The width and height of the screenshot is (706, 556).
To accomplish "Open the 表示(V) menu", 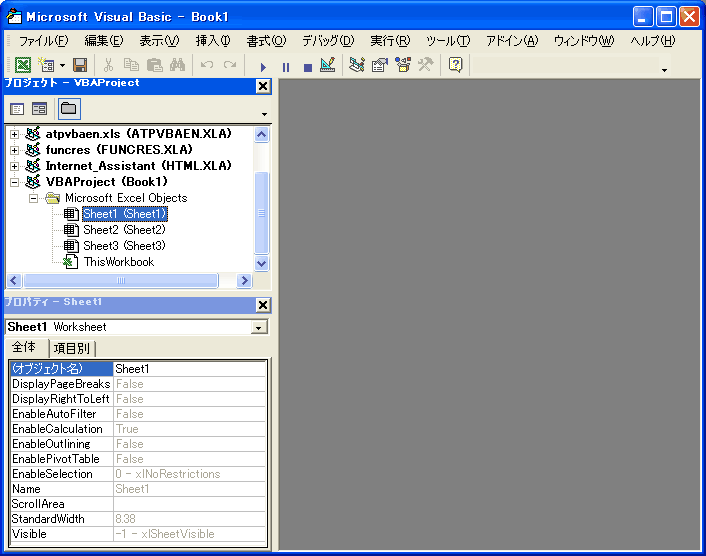I will 159,41.
